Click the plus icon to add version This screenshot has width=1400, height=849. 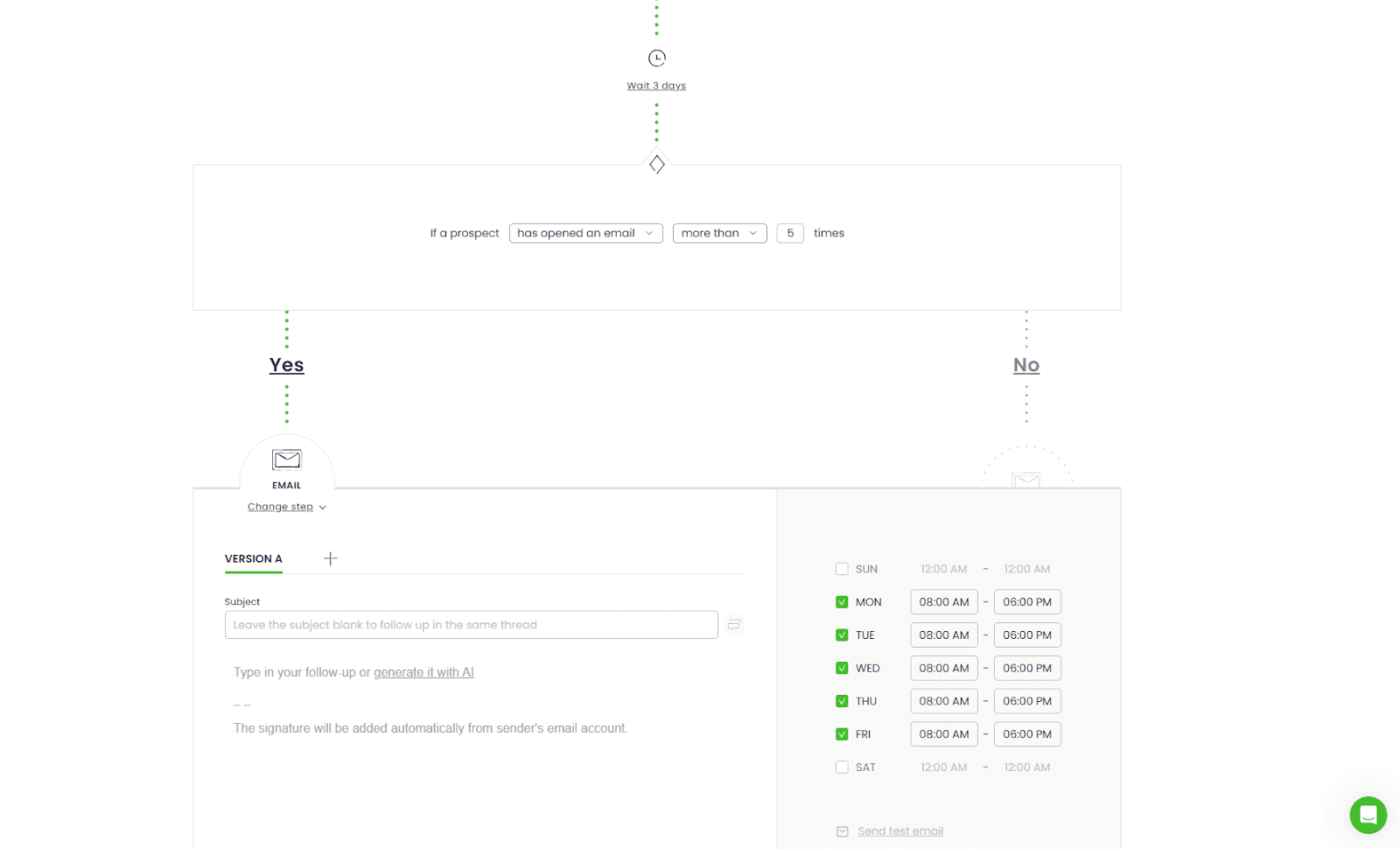[x=330, y=558]
